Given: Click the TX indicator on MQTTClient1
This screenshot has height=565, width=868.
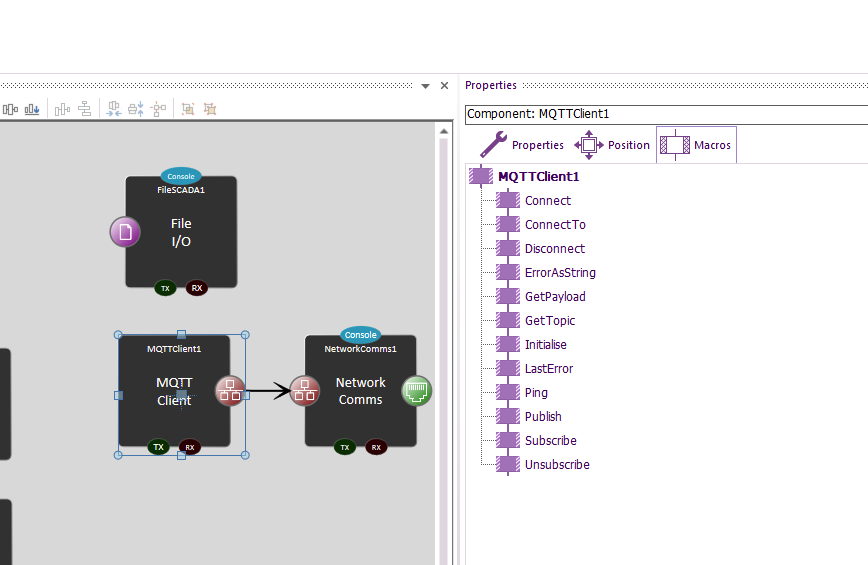Looking at the screenshot, I should (158, 447).
